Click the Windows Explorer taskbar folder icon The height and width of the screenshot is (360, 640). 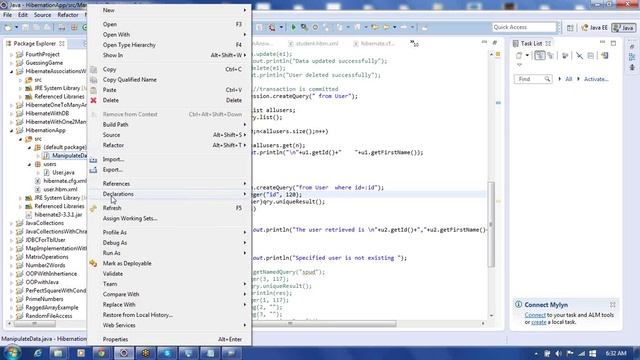pyautogui.click(x=58, y=353)
